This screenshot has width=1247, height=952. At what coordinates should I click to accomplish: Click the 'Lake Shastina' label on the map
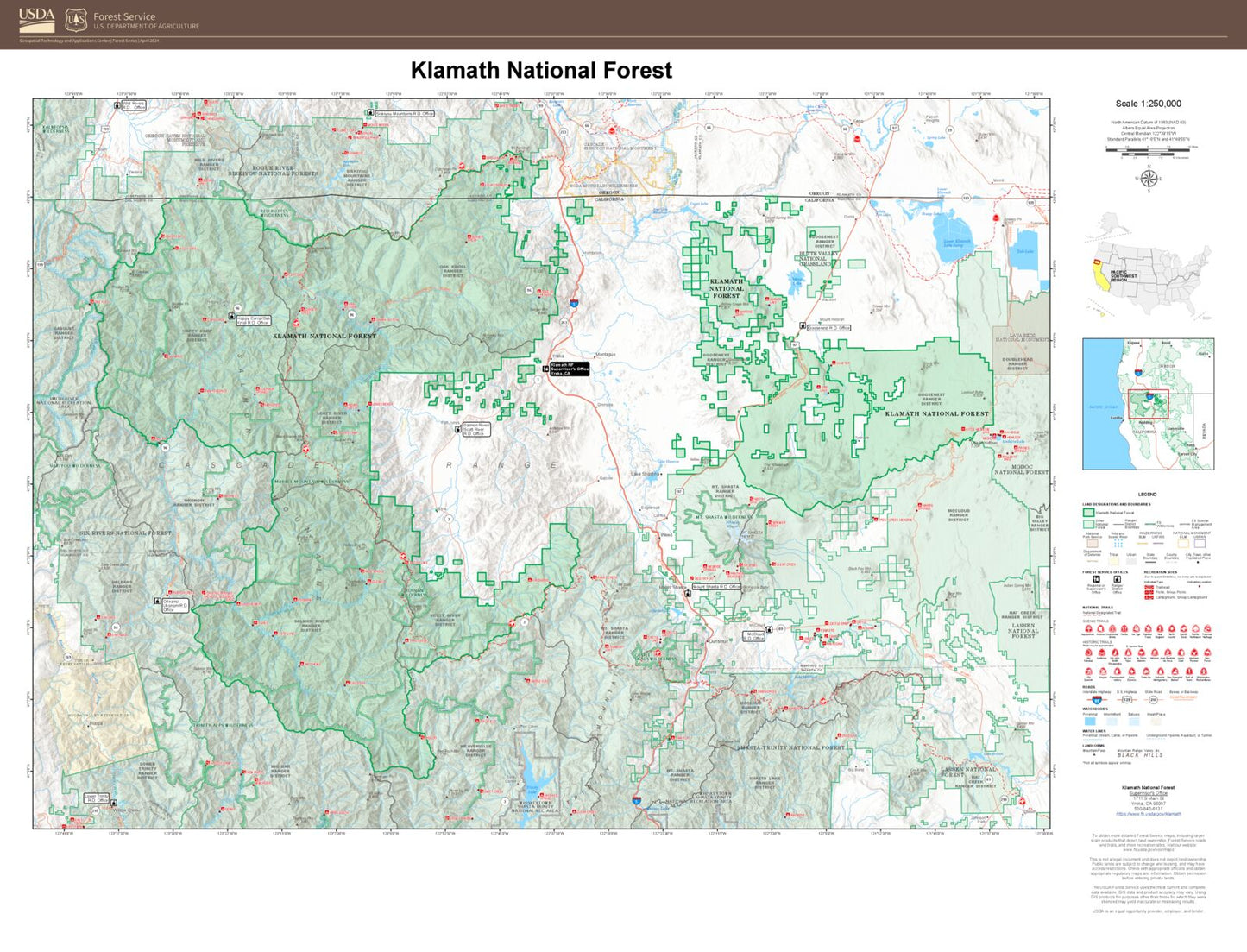pos(646,474)
